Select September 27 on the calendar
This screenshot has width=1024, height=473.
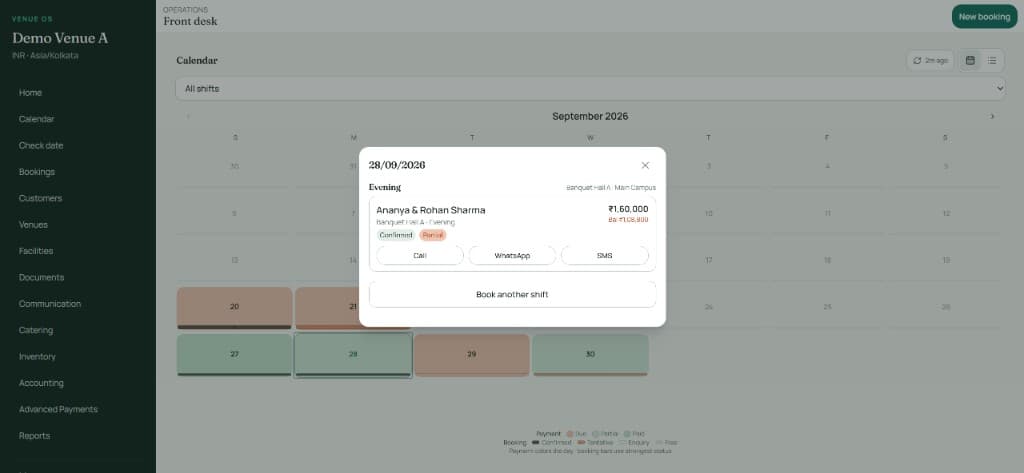(x=234, y=355)
